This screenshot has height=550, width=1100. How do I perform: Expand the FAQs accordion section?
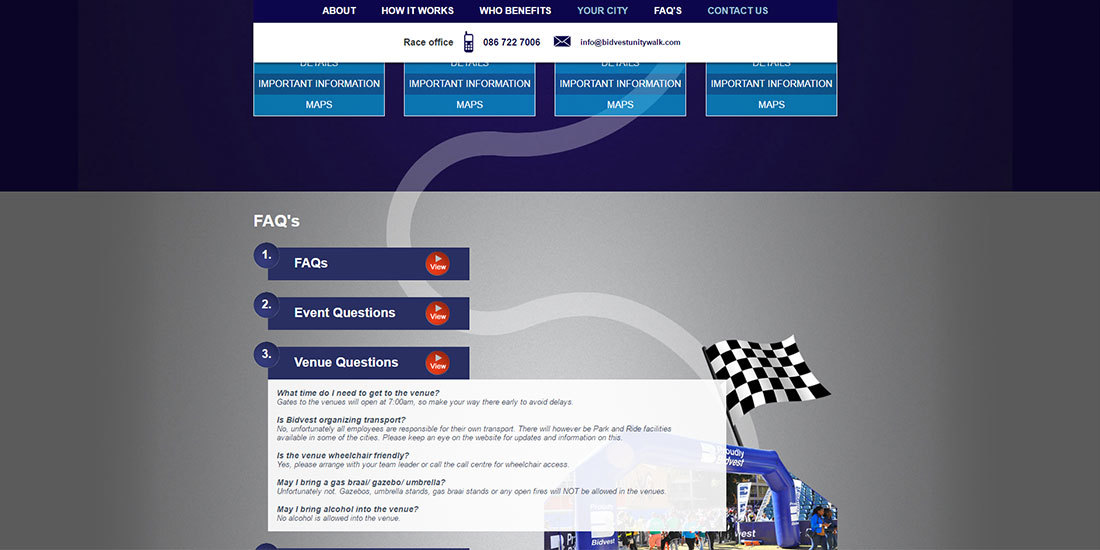[437, 264]
